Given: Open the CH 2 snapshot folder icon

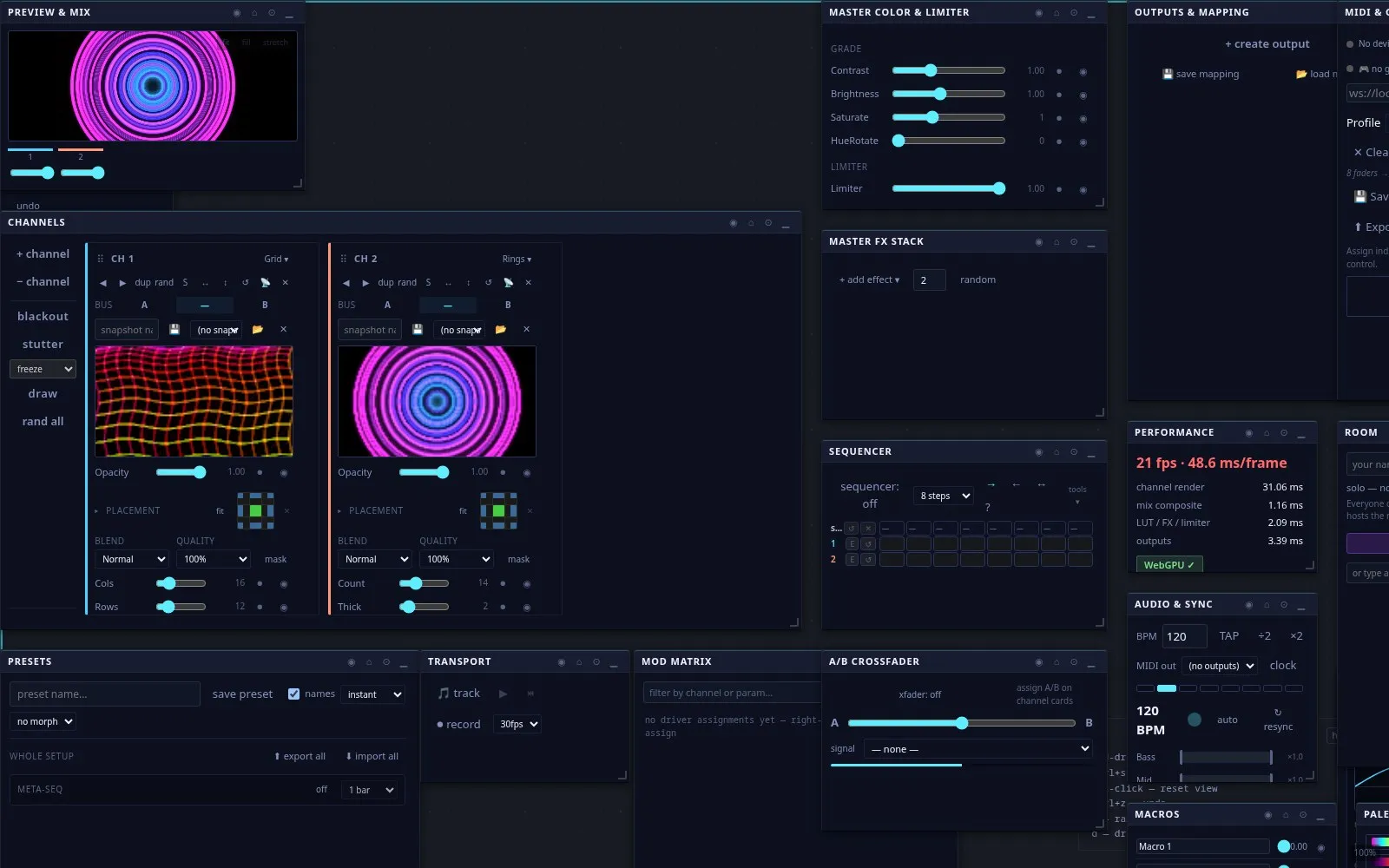Looking at the screenshot, I should [501, 330].
